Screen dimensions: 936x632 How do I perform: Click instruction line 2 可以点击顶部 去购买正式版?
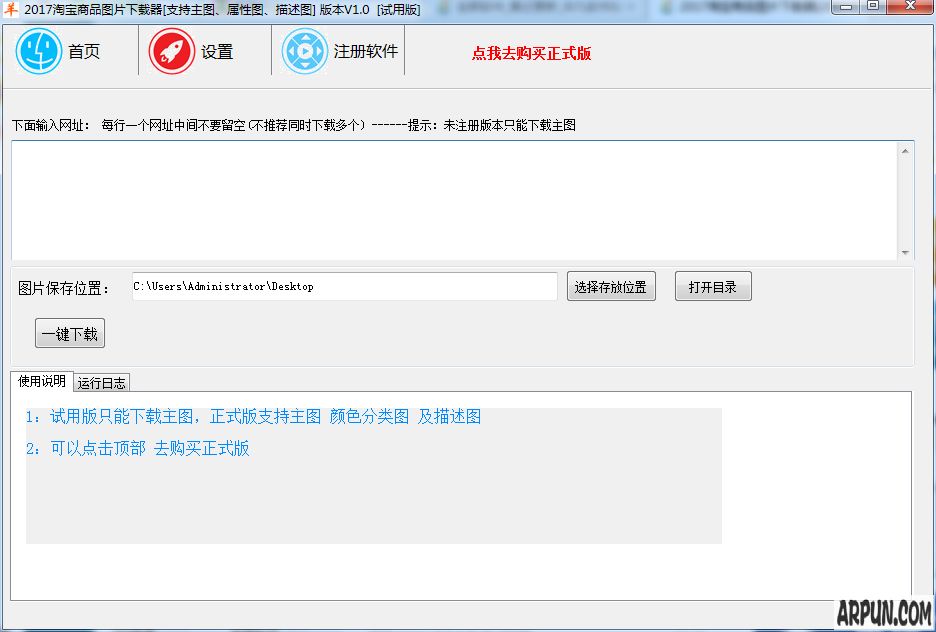tap(137, 448)
